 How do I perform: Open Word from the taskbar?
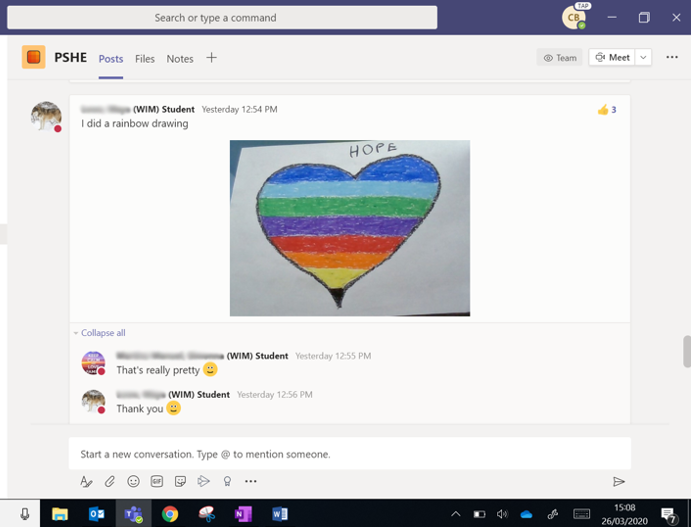click(279, 514)
